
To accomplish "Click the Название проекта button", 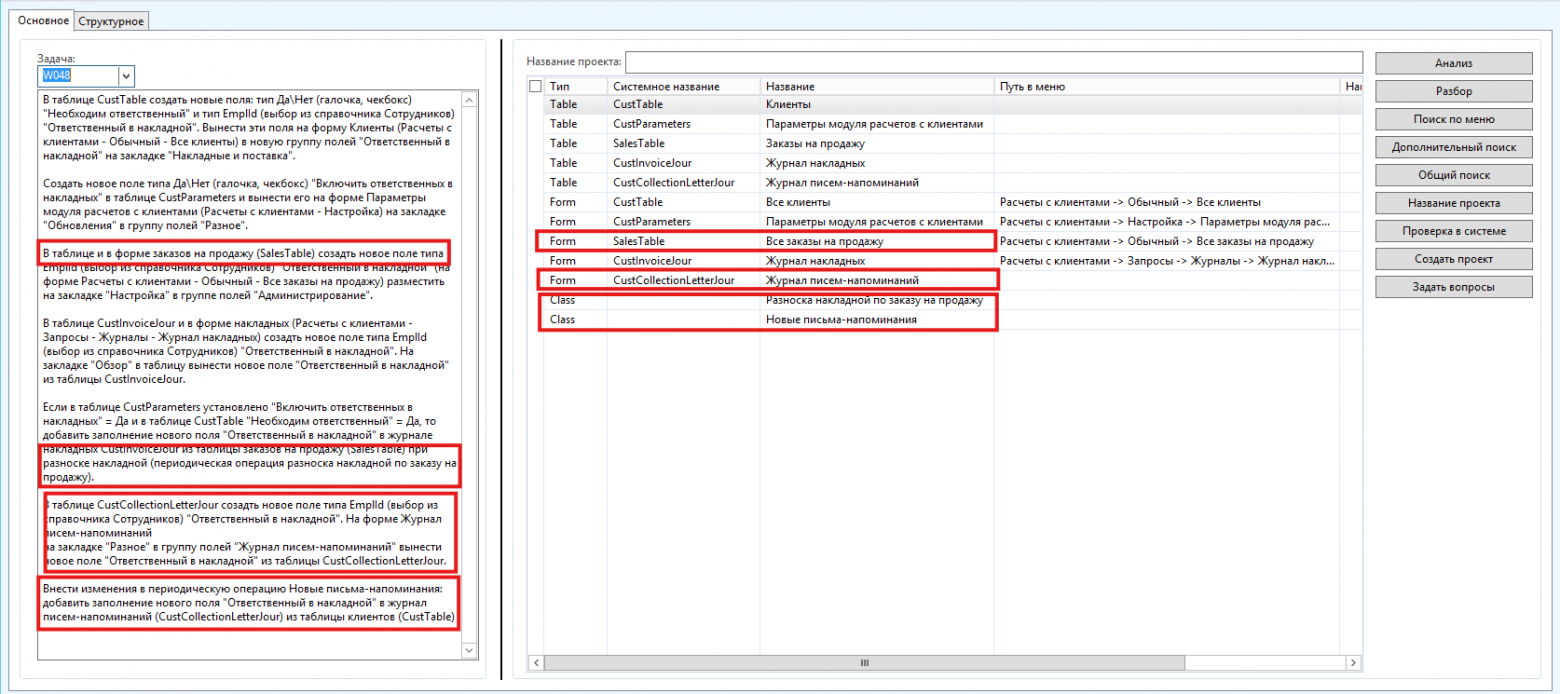I will [x=1454, y=203].
